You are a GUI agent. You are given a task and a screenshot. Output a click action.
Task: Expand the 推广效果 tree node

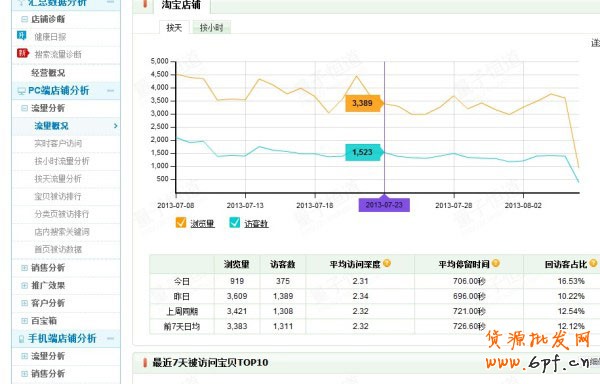(x=24, y=285)
